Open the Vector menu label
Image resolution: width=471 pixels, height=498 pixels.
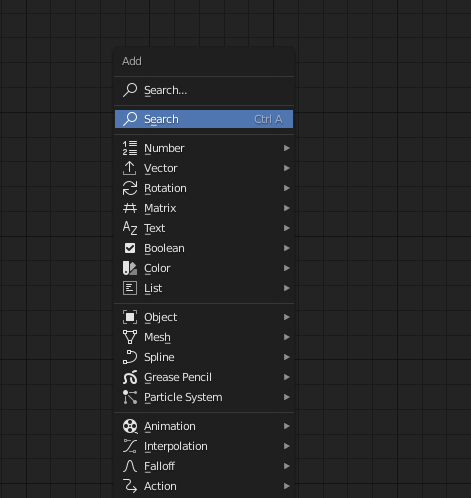point(161,168)
